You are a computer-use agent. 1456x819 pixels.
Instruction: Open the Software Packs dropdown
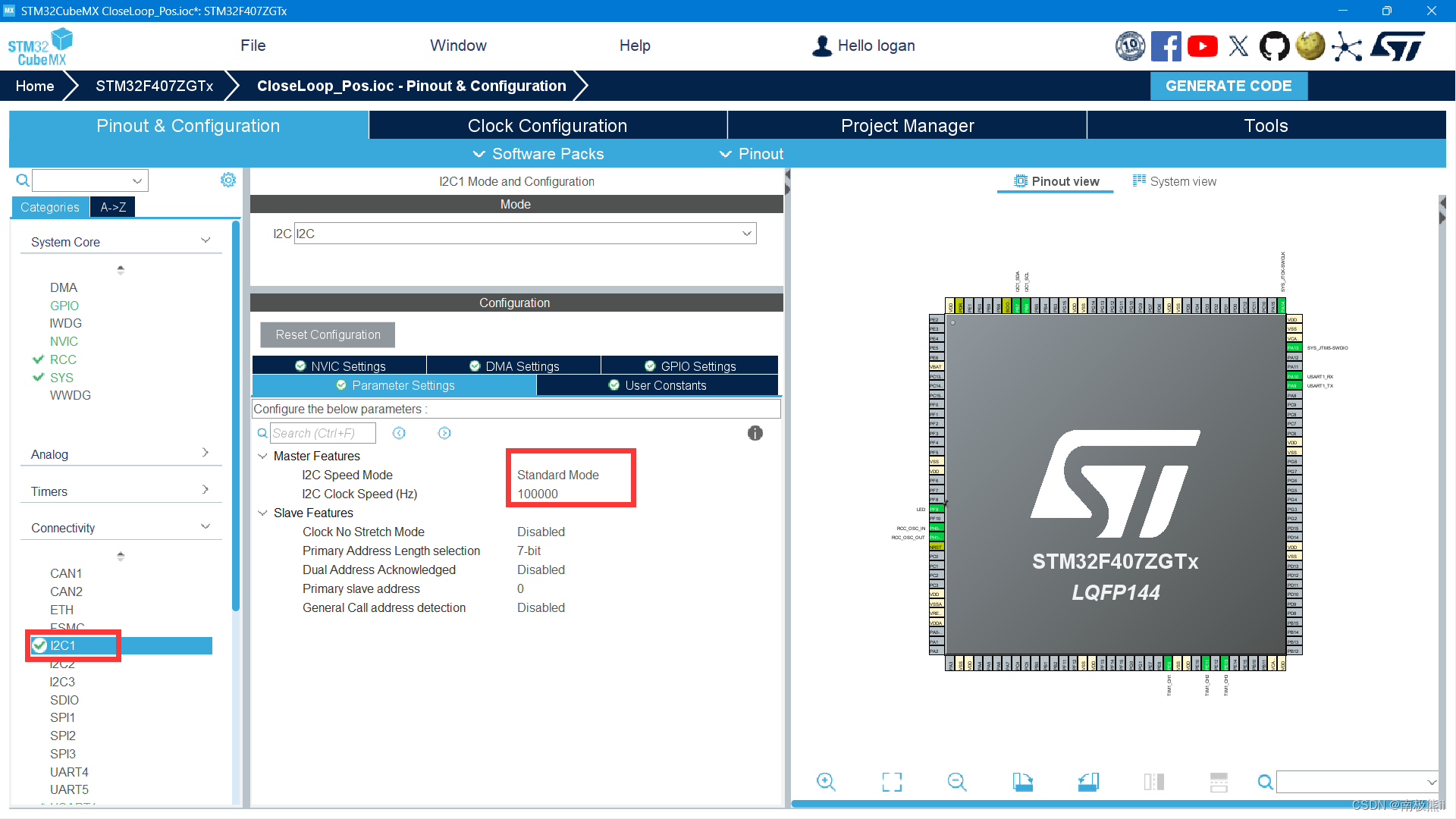pyautogui.click(x=538, y=154)
